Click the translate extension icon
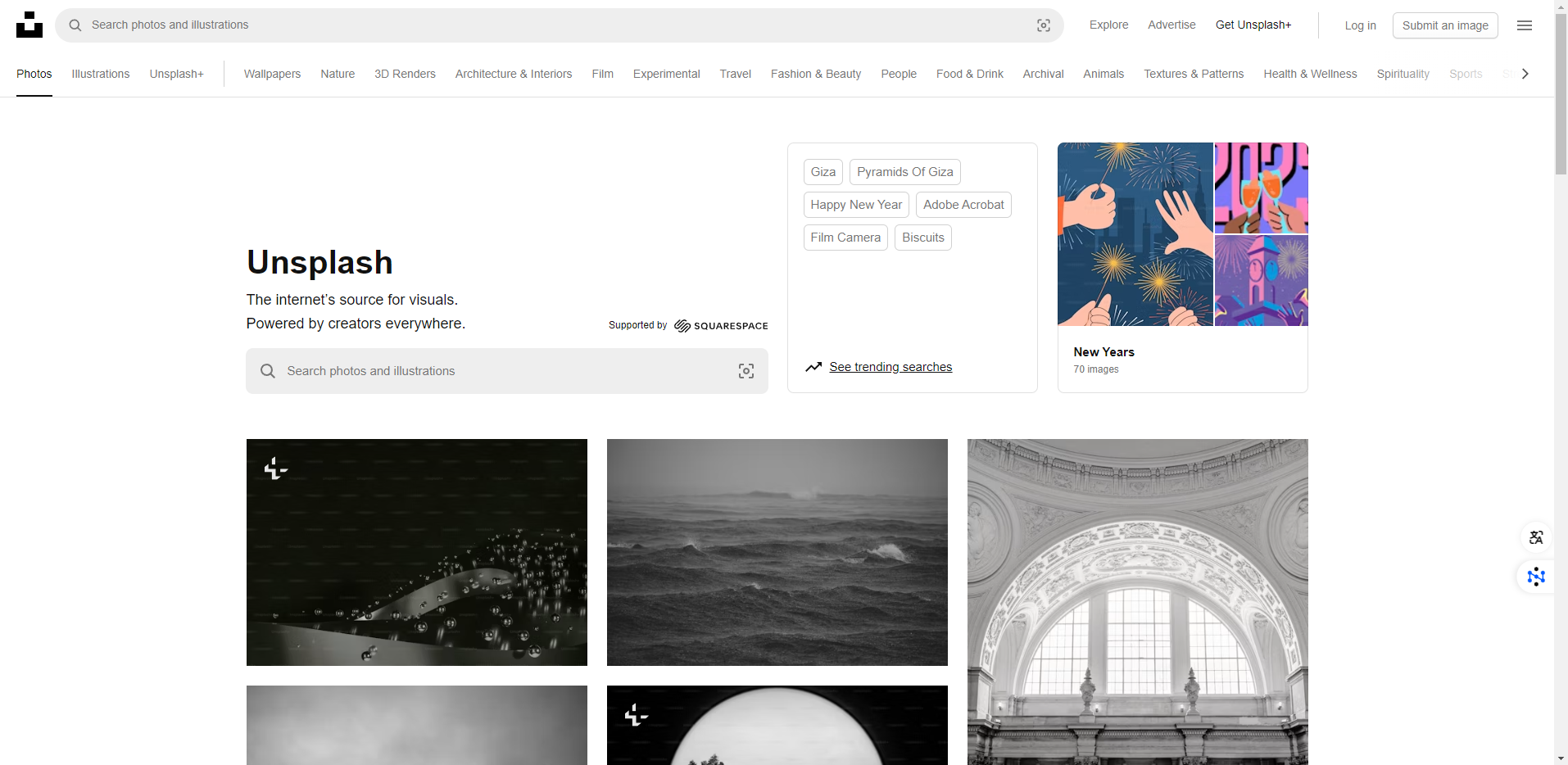Image resolution: width=1568 pixels, height=765 pixels. click(x=1536, y=537)
